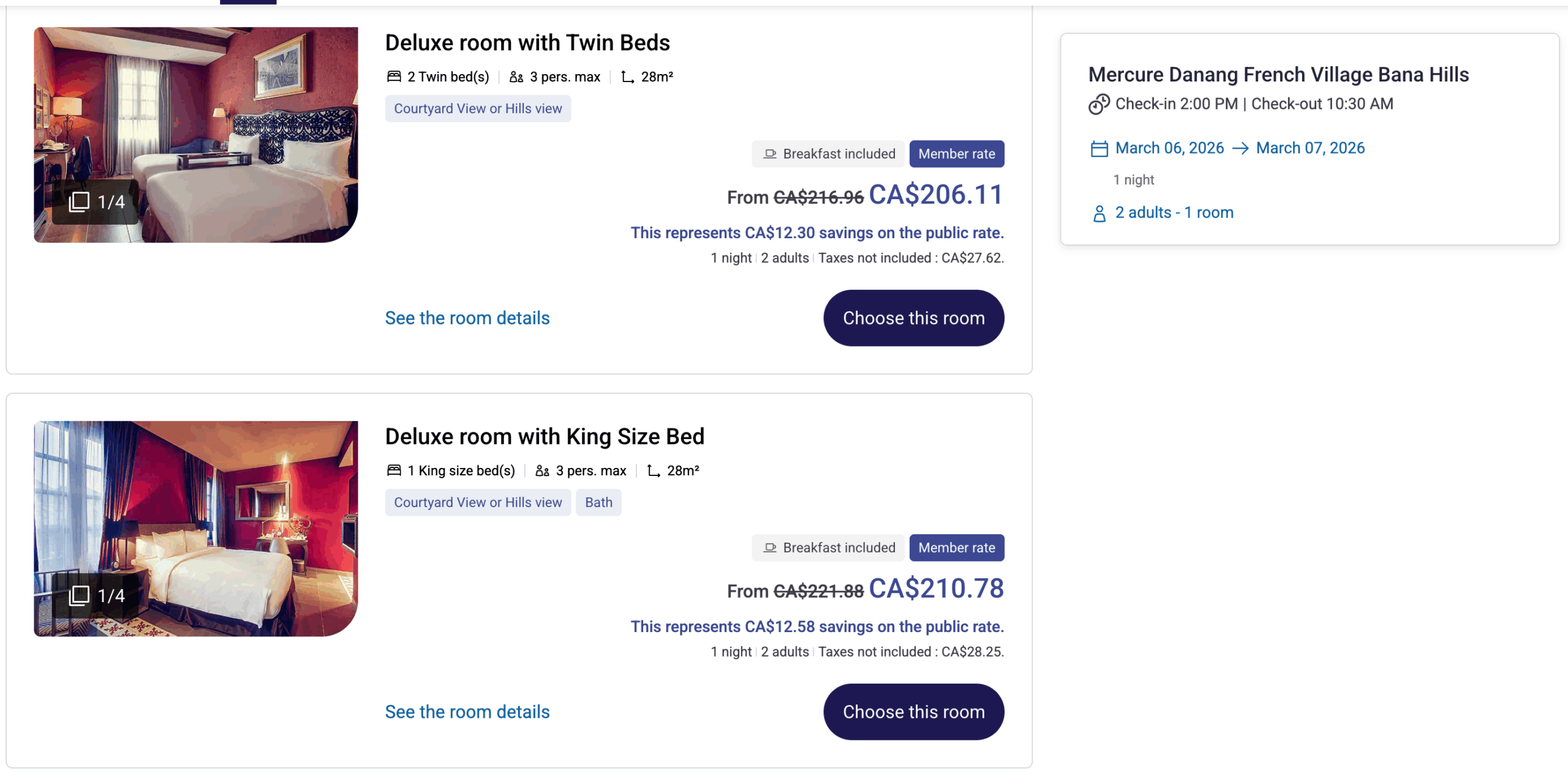The height and width of the screenshot is (773, 1568).
Task: Click the check-in clock icon in booking summary
Action: click(1099, 104)
